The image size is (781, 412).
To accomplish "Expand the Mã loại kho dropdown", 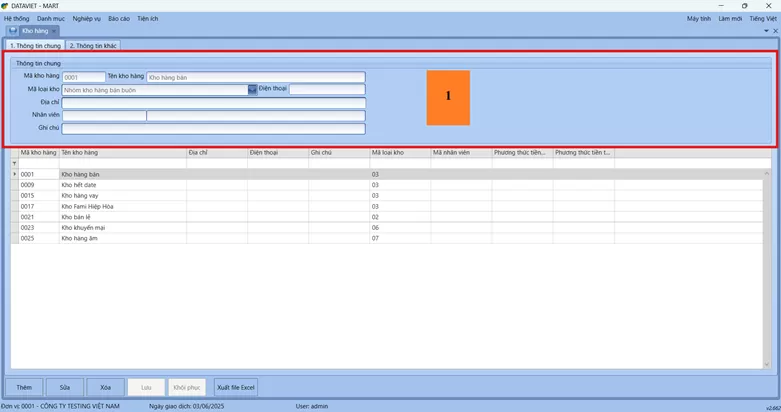I will pyautogui.click(x=252, y=89).
